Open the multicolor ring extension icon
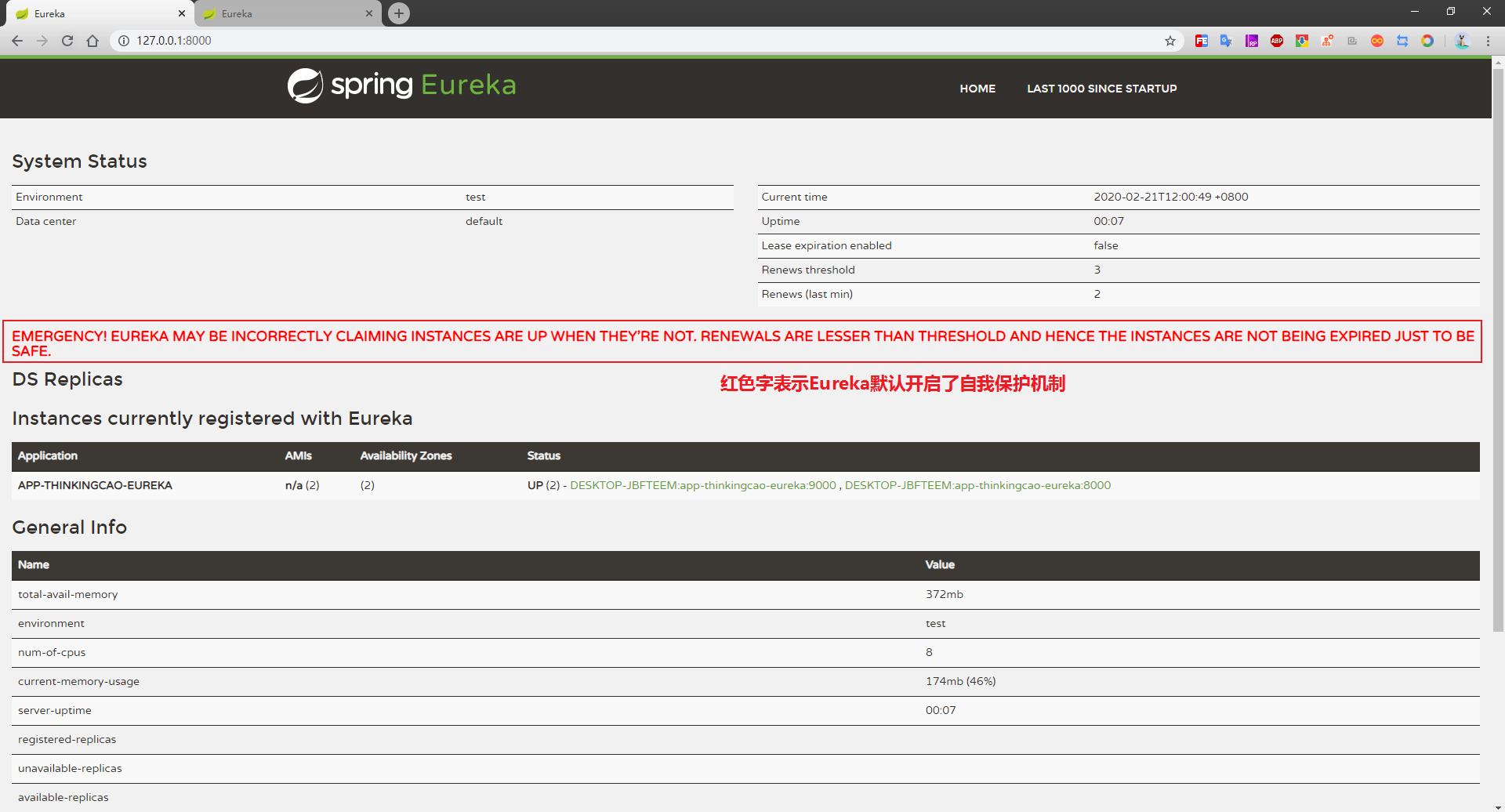Viewport: 1505px width, 812px height. (x=1427, y=41)
